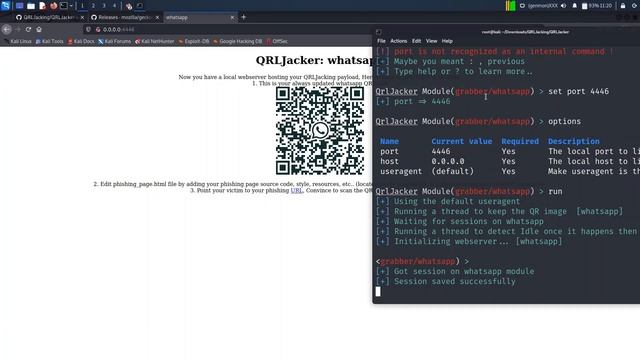
Task: Open the Exploit-DB bookmark
Action: [194, 41]
